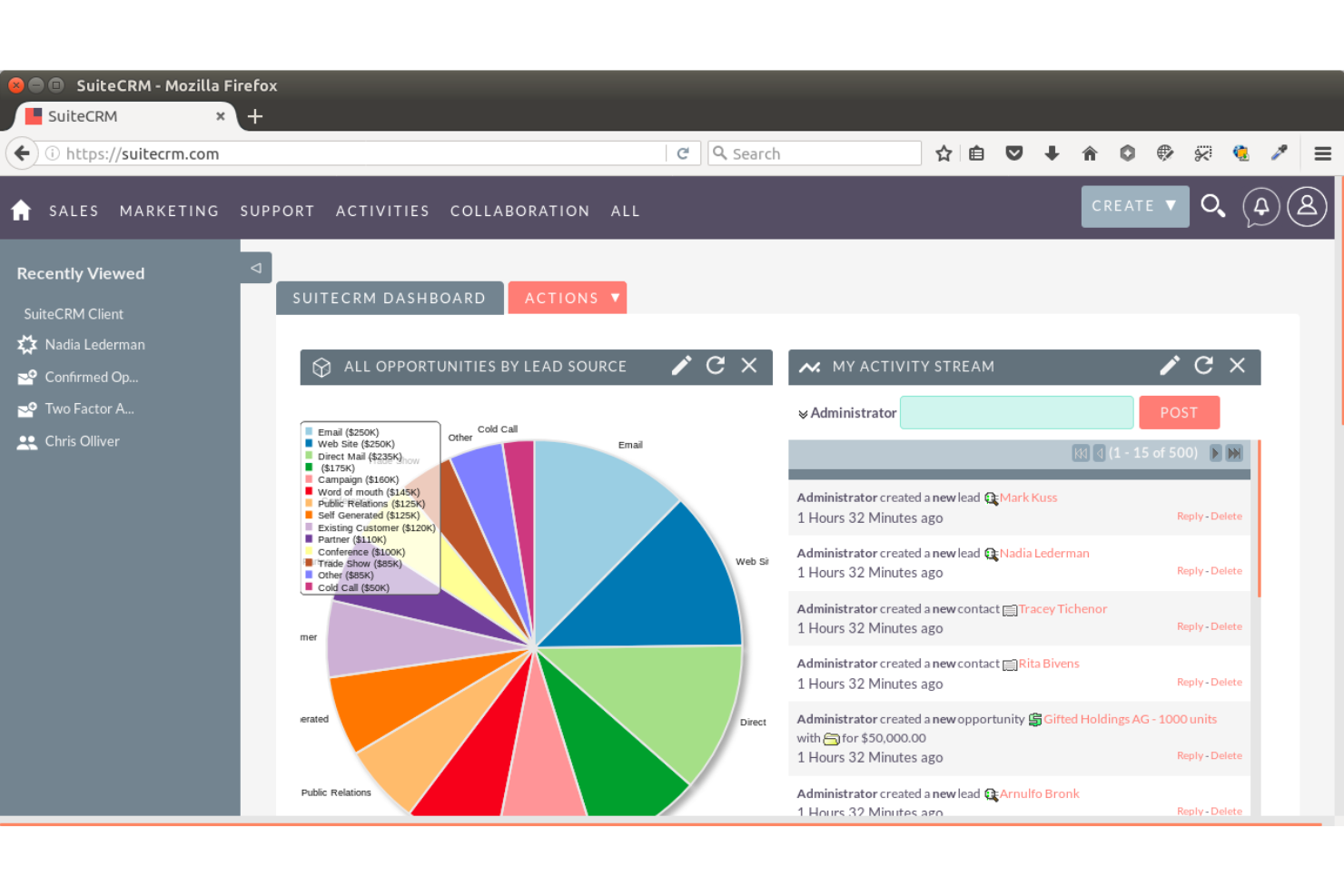This screenshot has width=1344, height=896.
Task: Click the Web Site legend swatch ($250K)
Action: tap(309, 444)
